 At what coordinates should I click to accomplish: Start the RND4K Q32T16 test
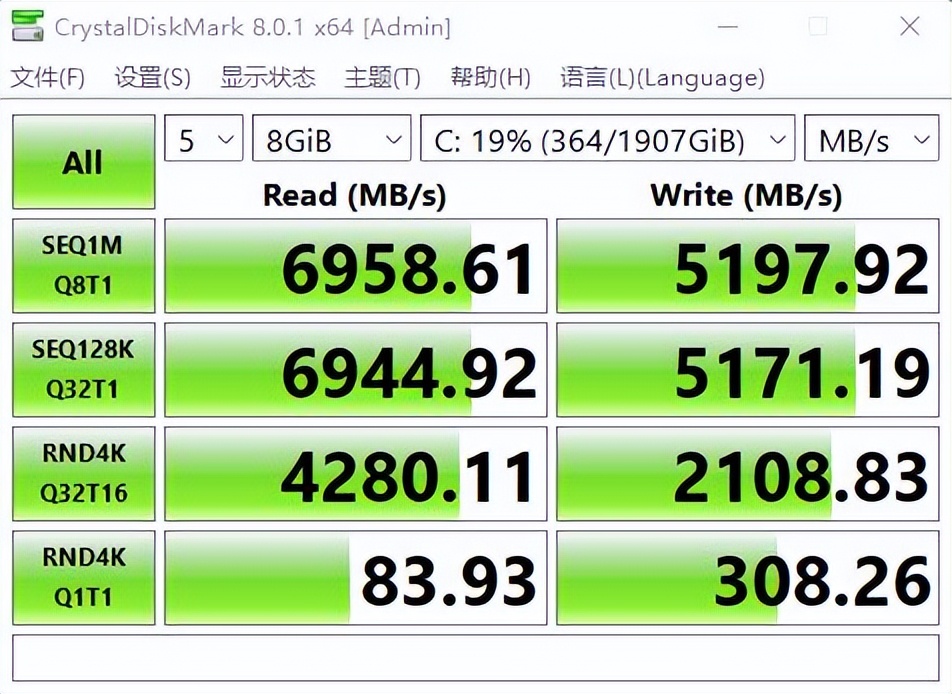tap(84, 474)
